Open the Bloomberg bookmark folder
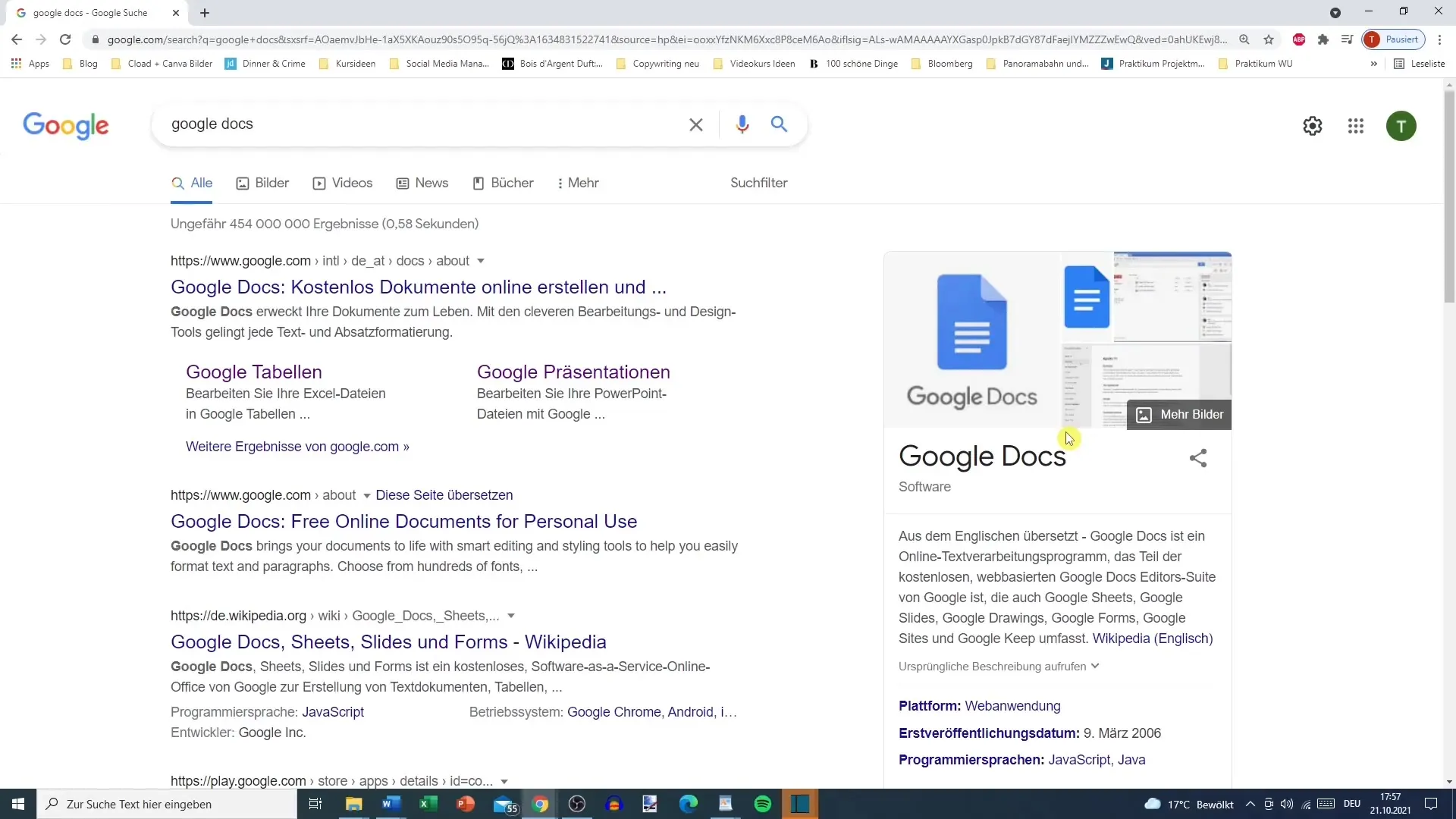1456x819 pixels. tap(942, 64)
